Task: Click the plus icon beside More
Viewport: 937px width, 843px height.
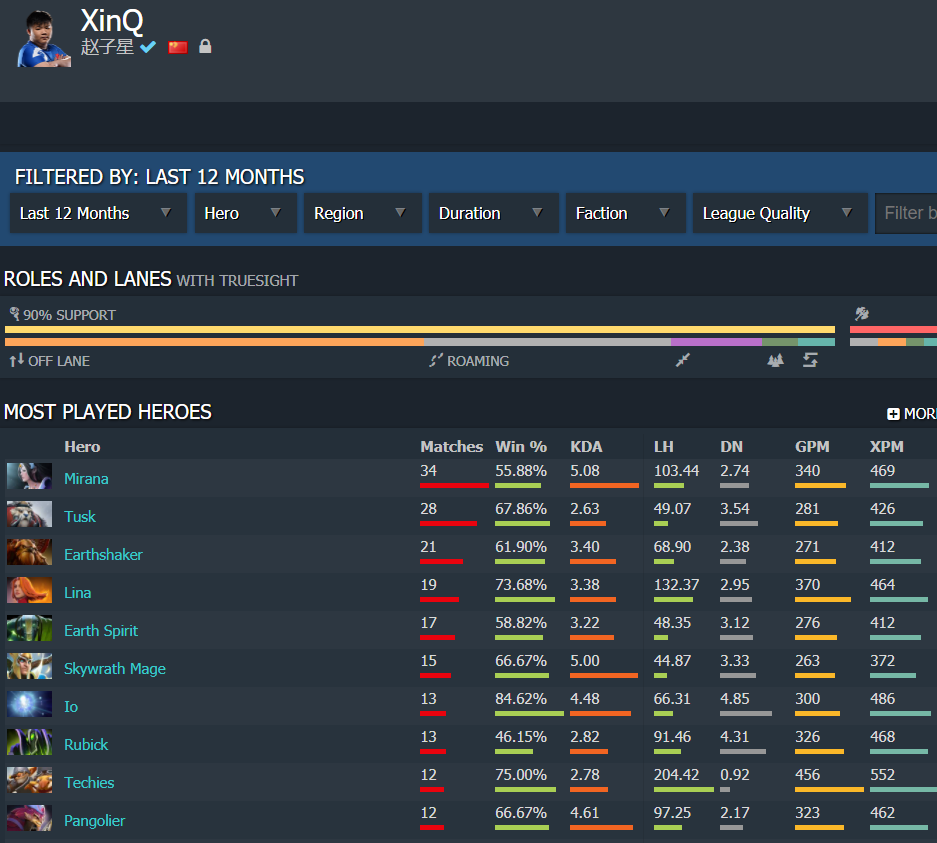Action: tap(893, 414)
